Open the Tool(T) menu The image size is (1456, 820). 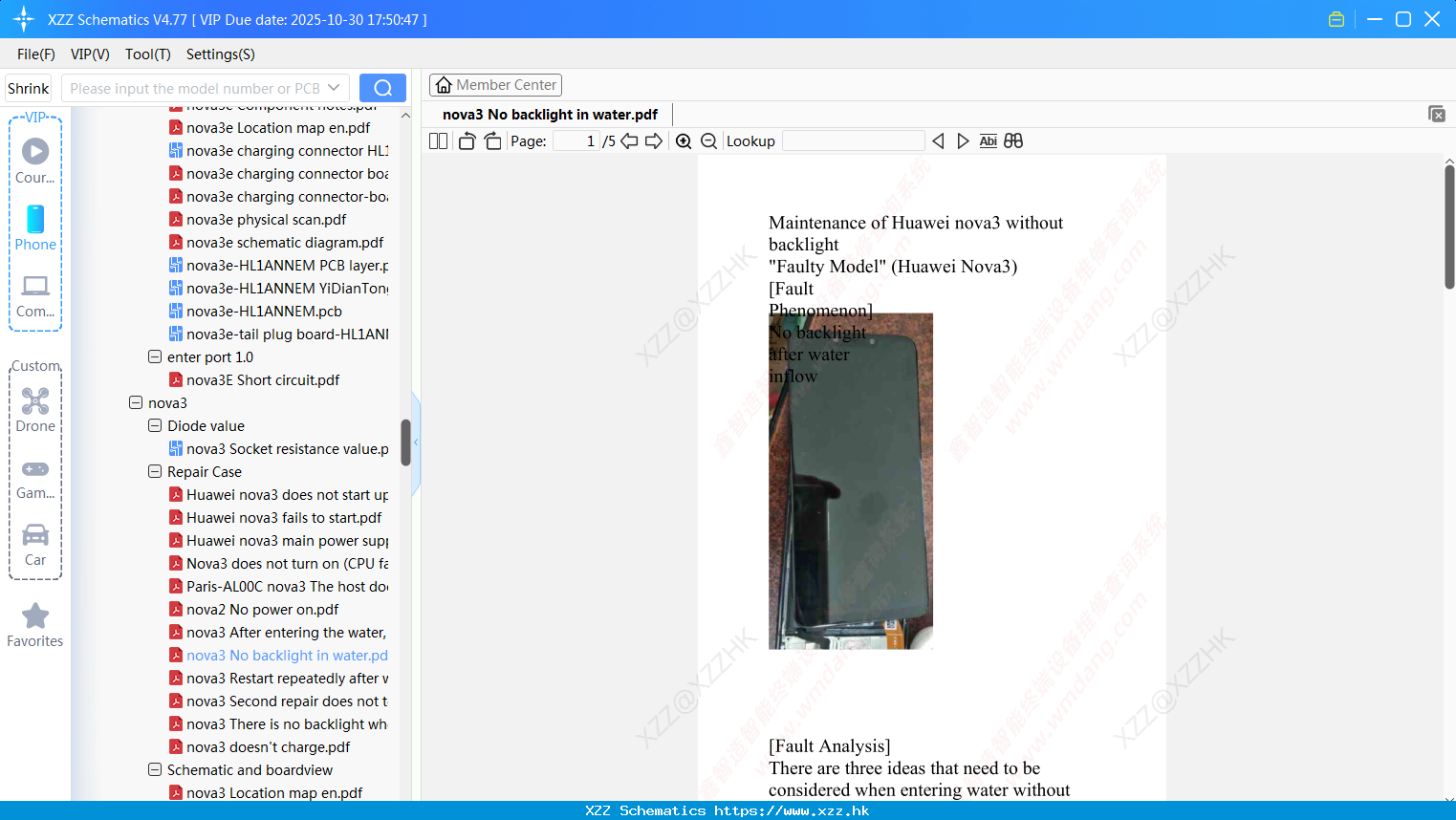tap(148, 54)
